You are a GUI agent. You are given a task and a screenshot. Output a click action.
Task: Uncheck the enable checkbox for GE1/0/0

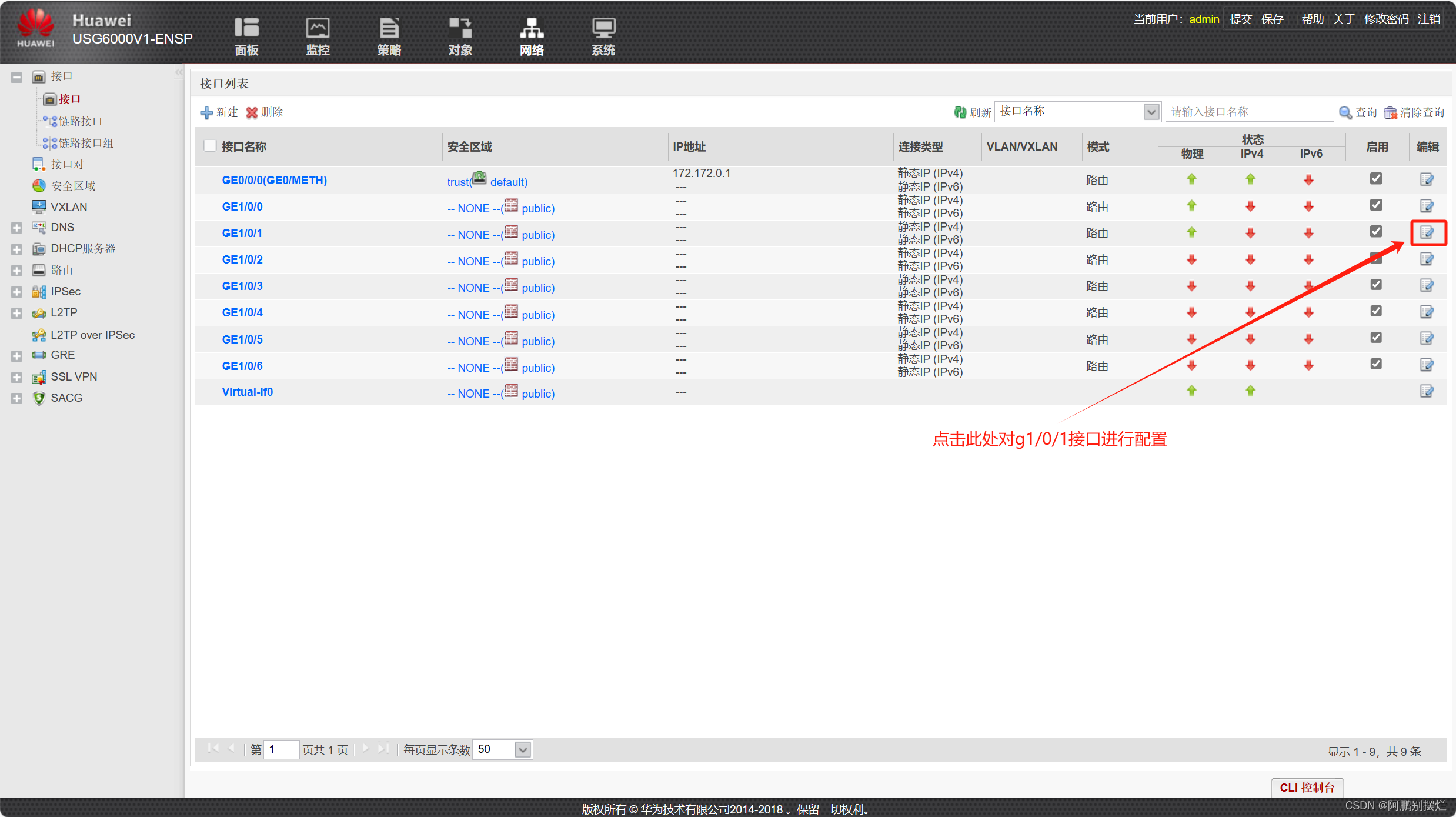1376,205
